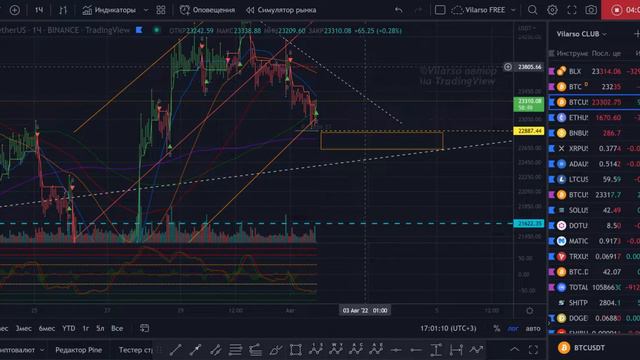Set the chart range to 5л
The width and height of the screenshot is (640, 360).
[x=100, y=328]
